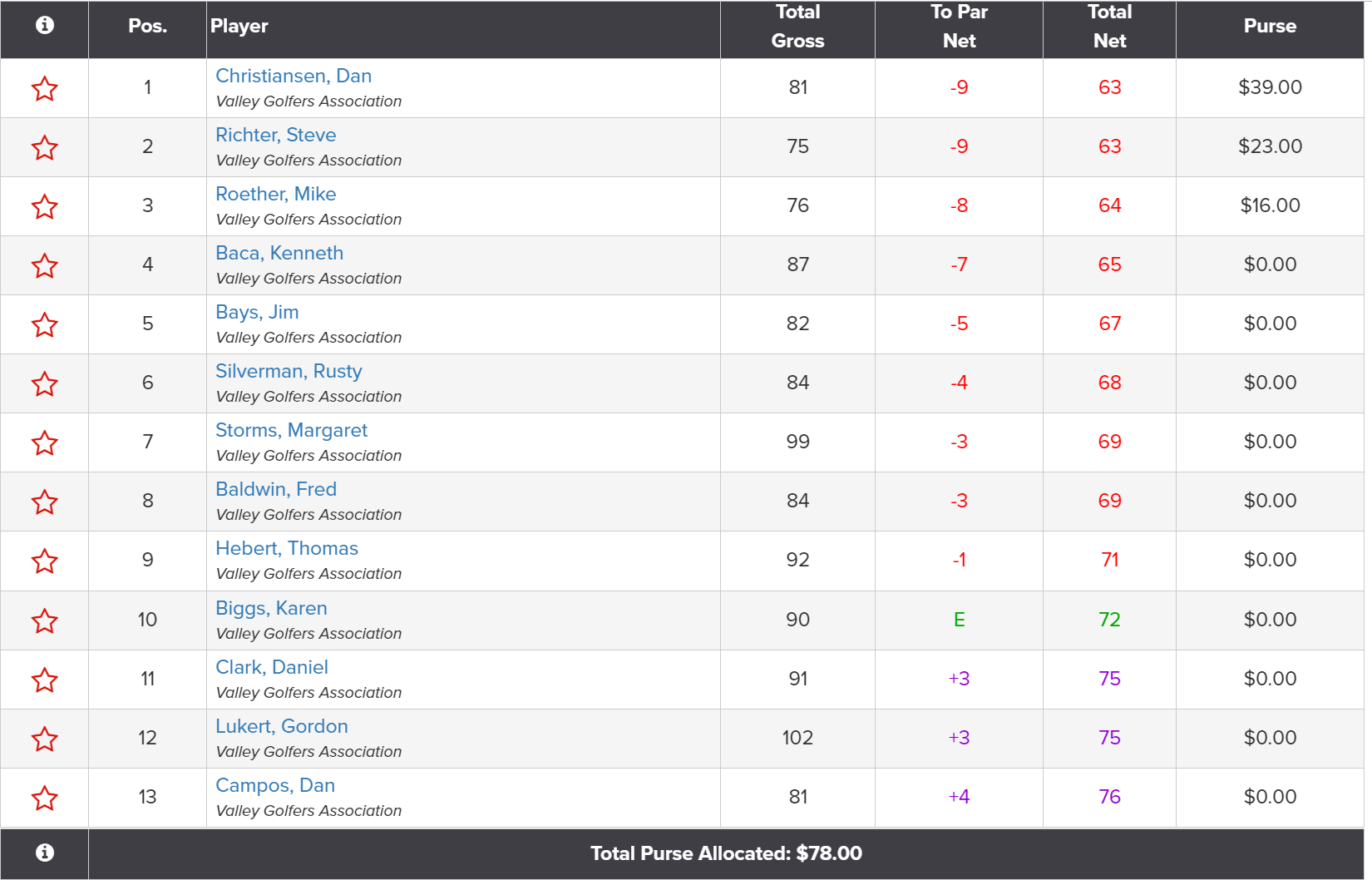Click the Total Gross column header
Image resolution: width=1372 pixels, height=880 pixels.
pyautogui.click(x=797, y=26)
